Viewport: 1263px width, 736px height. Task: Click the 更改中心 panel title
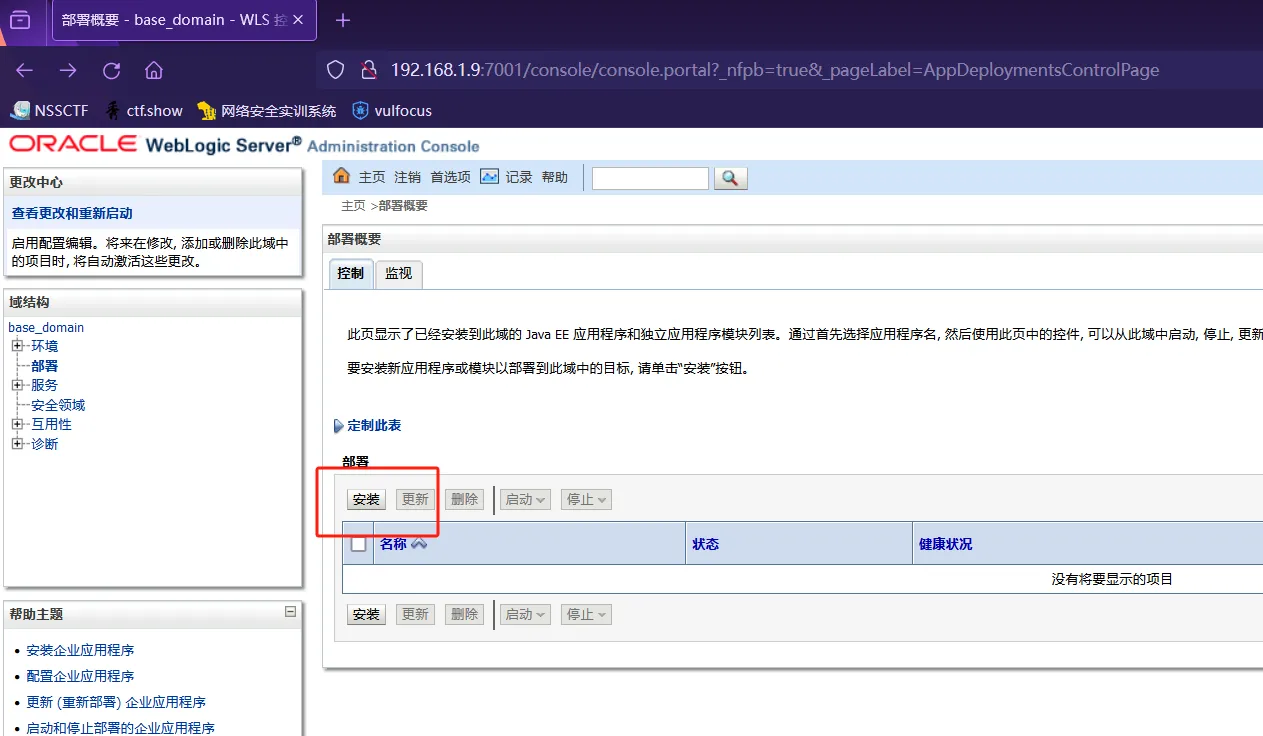tap(36, 182)
